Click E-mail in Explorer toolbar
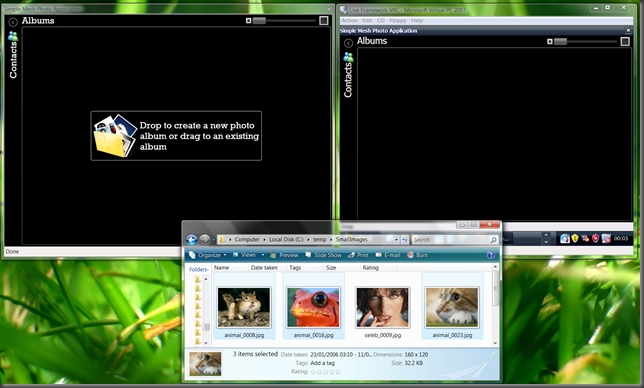 tap(388, 255)
